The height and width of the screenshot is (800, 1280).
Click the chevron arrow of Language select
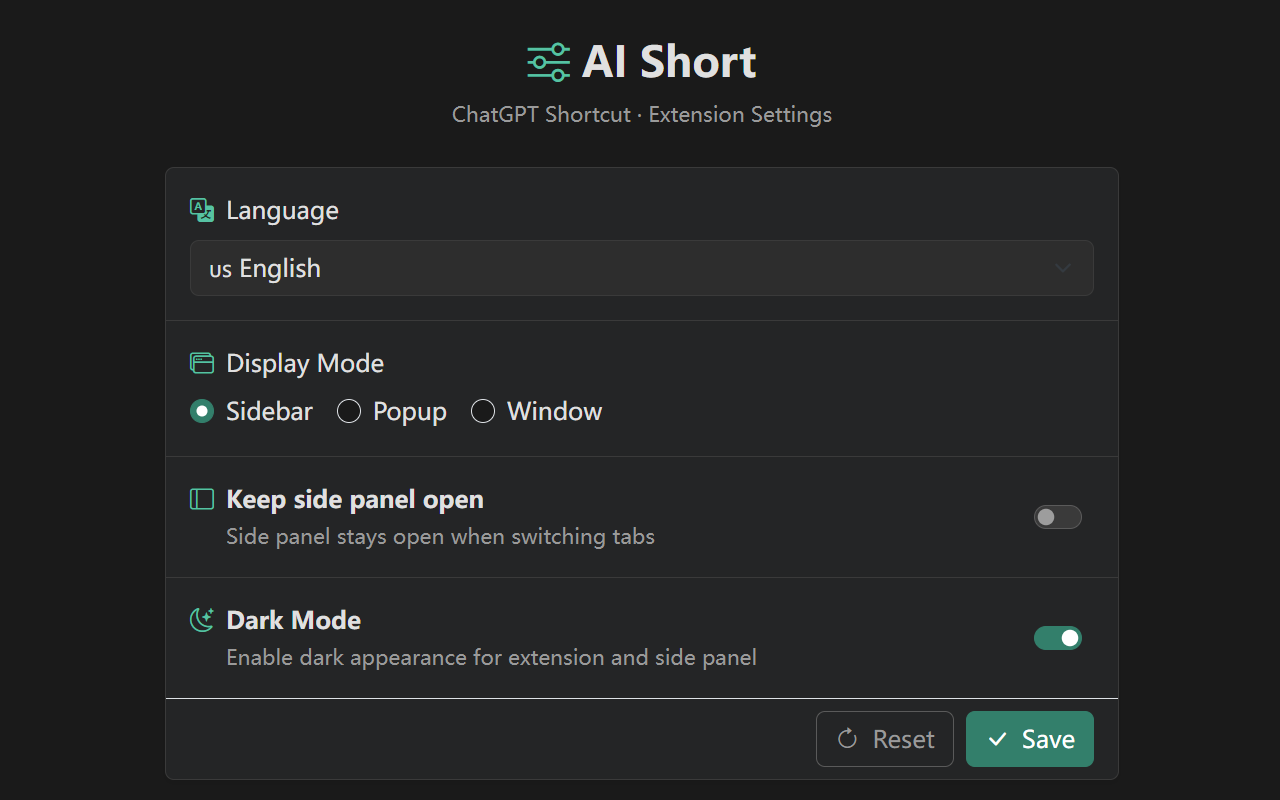click(x=1063, y=268)
